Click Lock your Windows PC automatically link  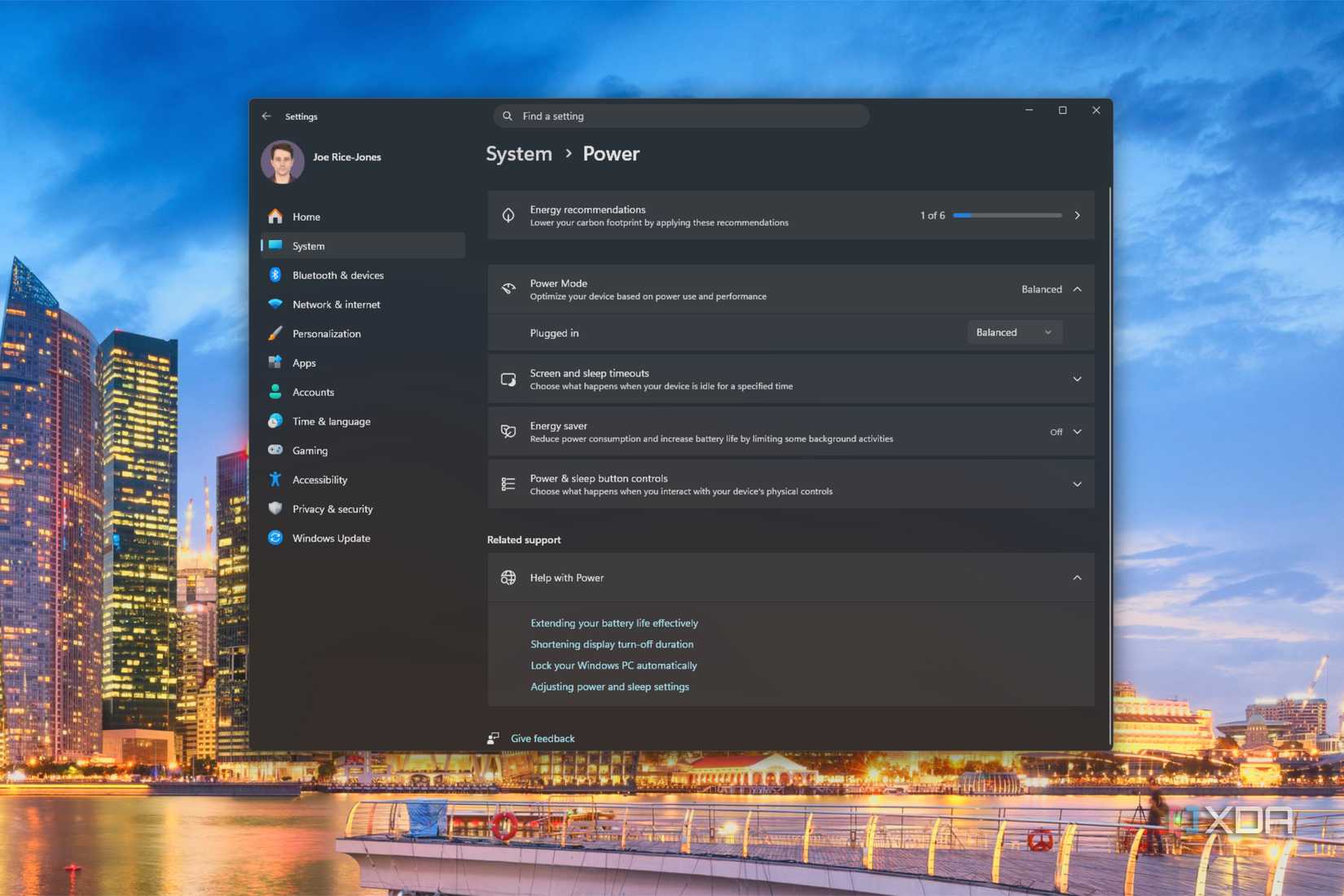pos(613,665)
